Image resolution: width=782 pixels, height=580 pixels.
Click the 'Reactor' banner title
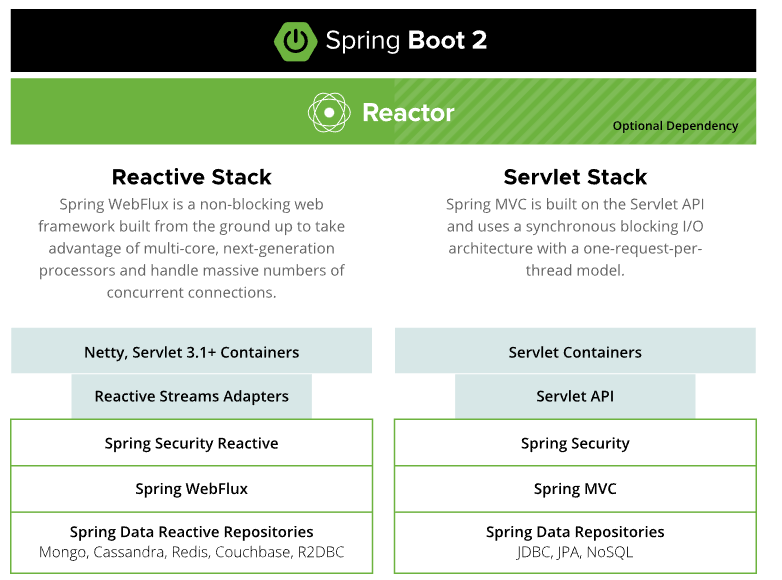pos(408,113)
